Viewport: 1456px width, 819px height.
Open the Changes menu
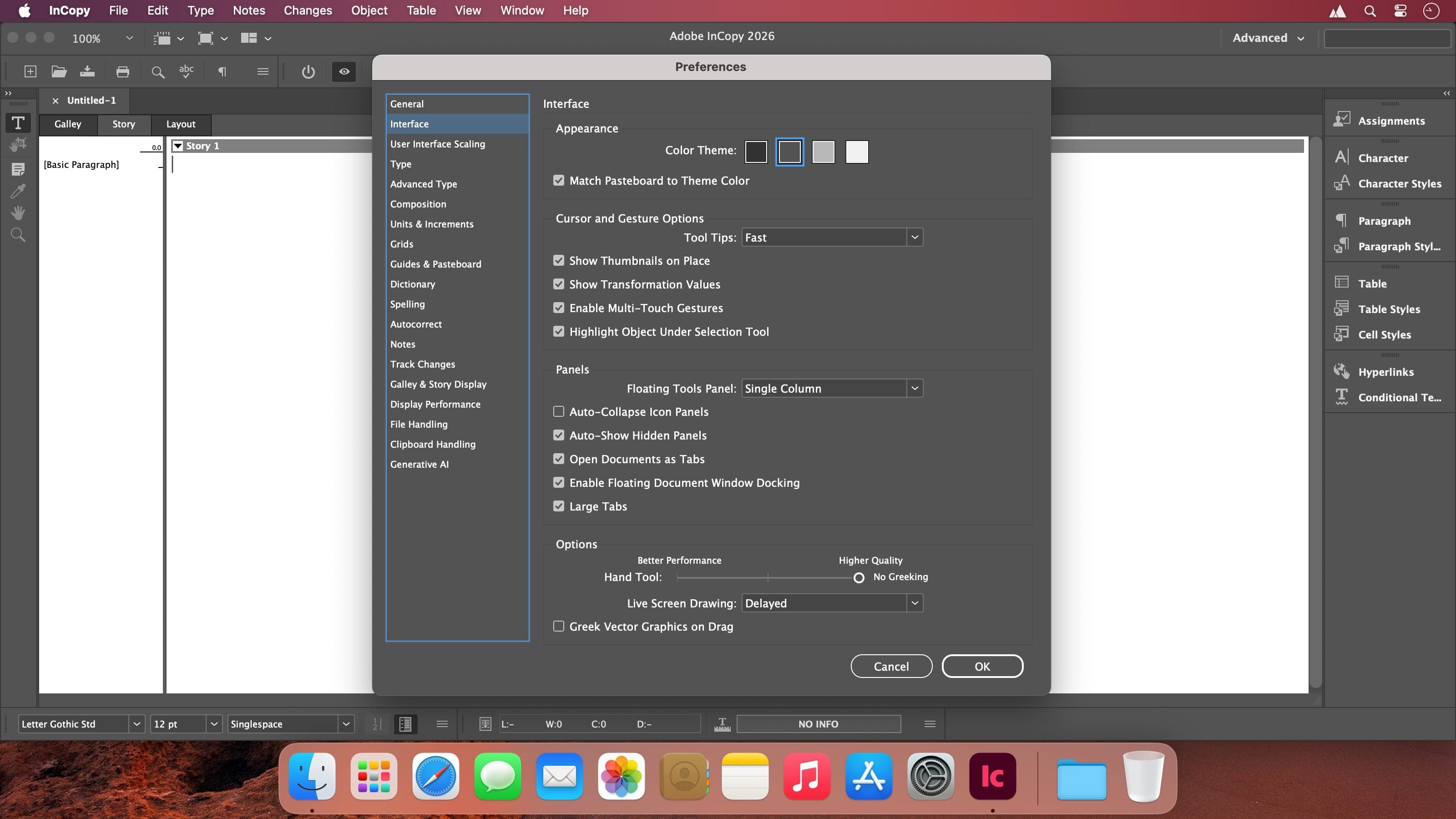click(x=308, y=11)
